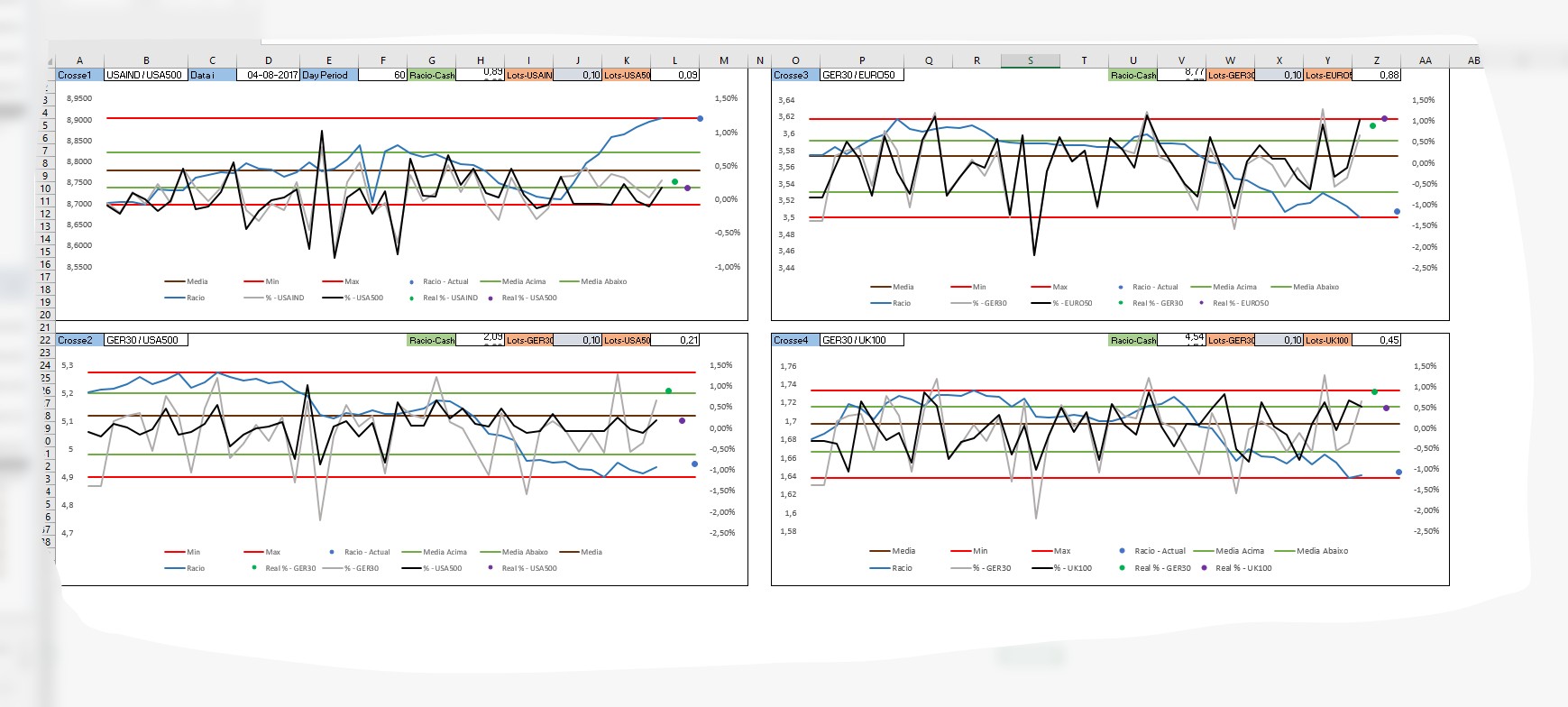Click blue Racio - Actual marker in GER30/UK100 chart

(x=1398, y=473)
